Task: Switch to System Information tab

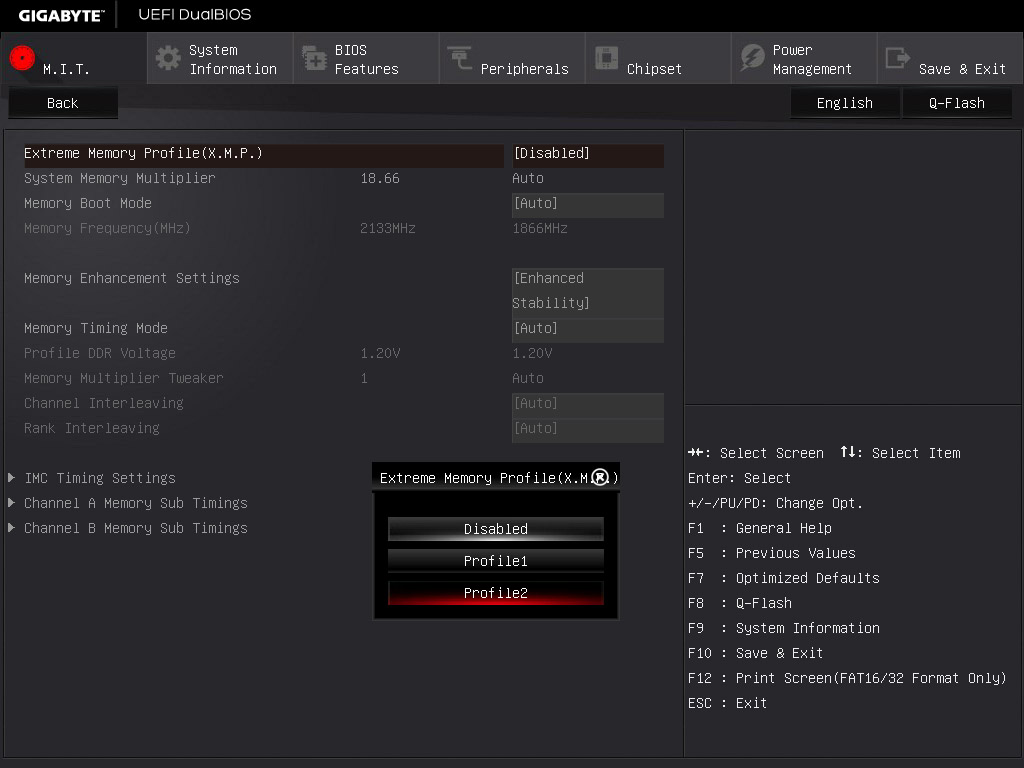Action: point(220,59)
